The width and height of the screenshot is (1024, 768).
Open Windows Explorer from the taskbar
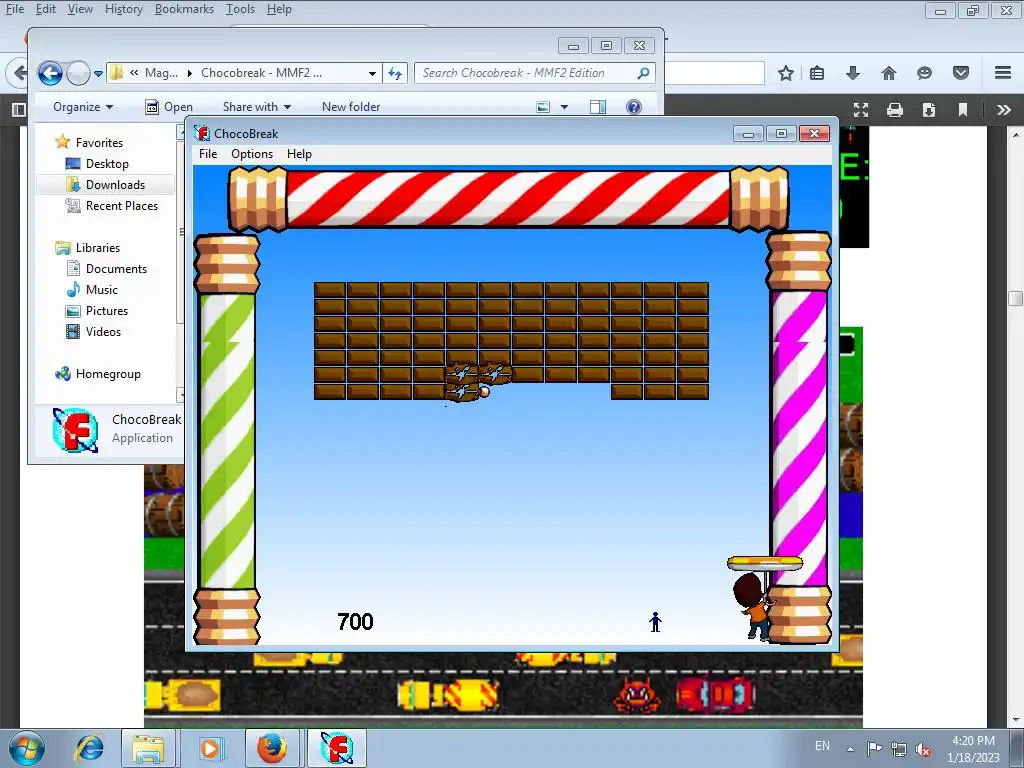click(x=148, y=748)
